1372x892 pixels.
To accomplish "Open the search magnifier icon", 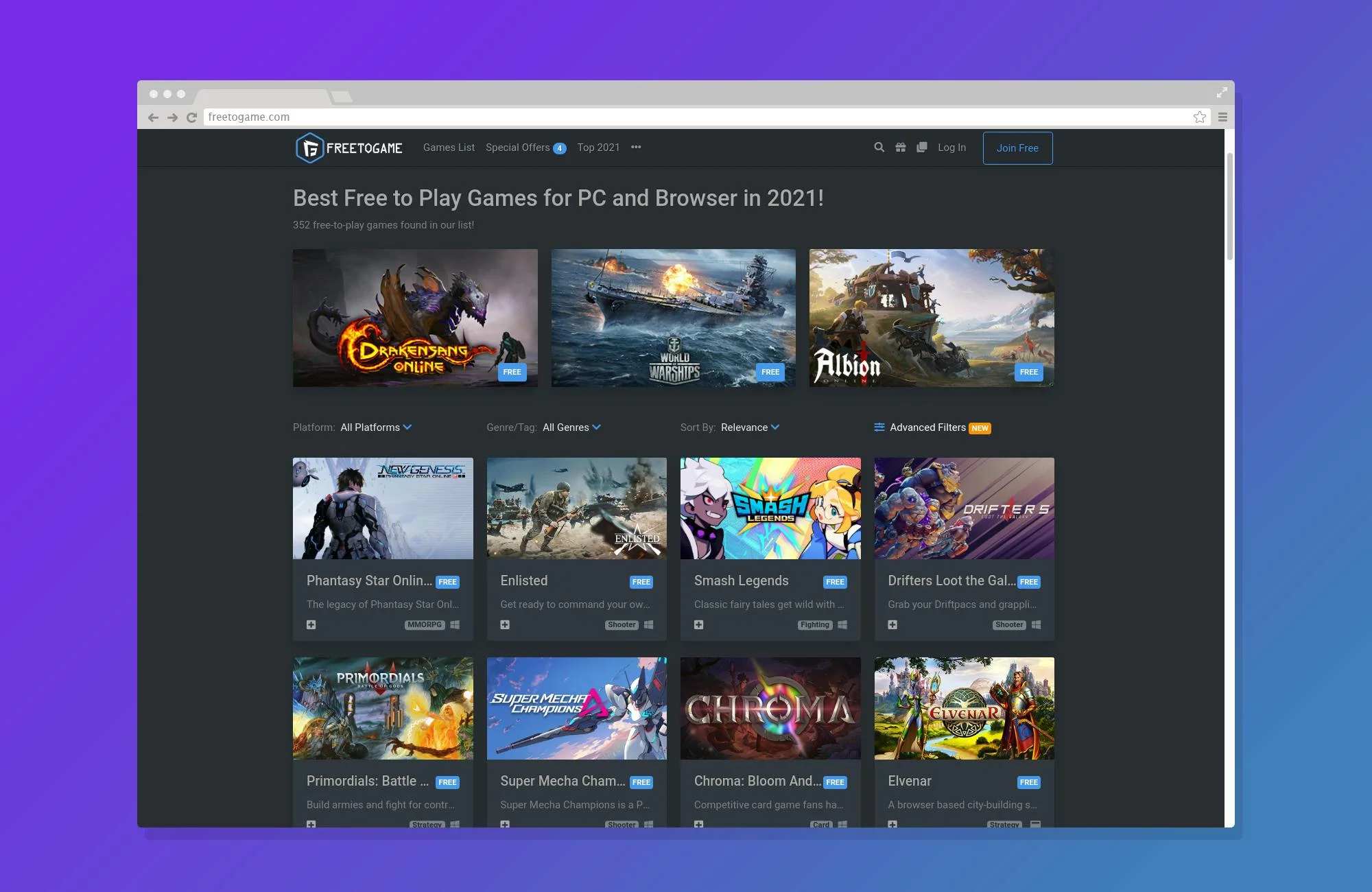I will [879, 148].
